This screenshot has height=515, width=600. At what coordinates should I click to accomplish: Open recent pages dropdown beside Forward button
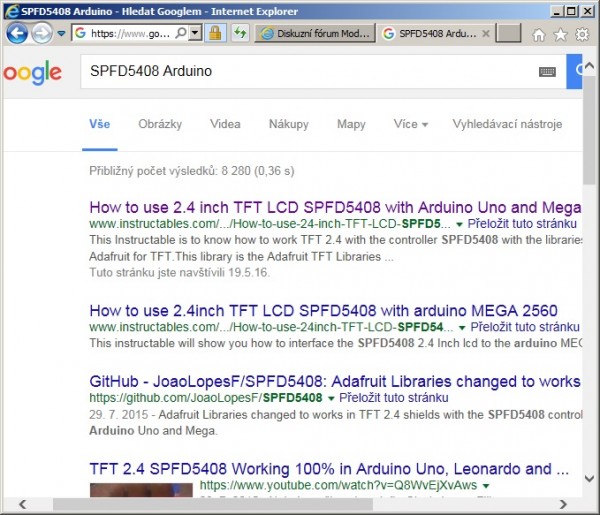click(x=61, y=34)
